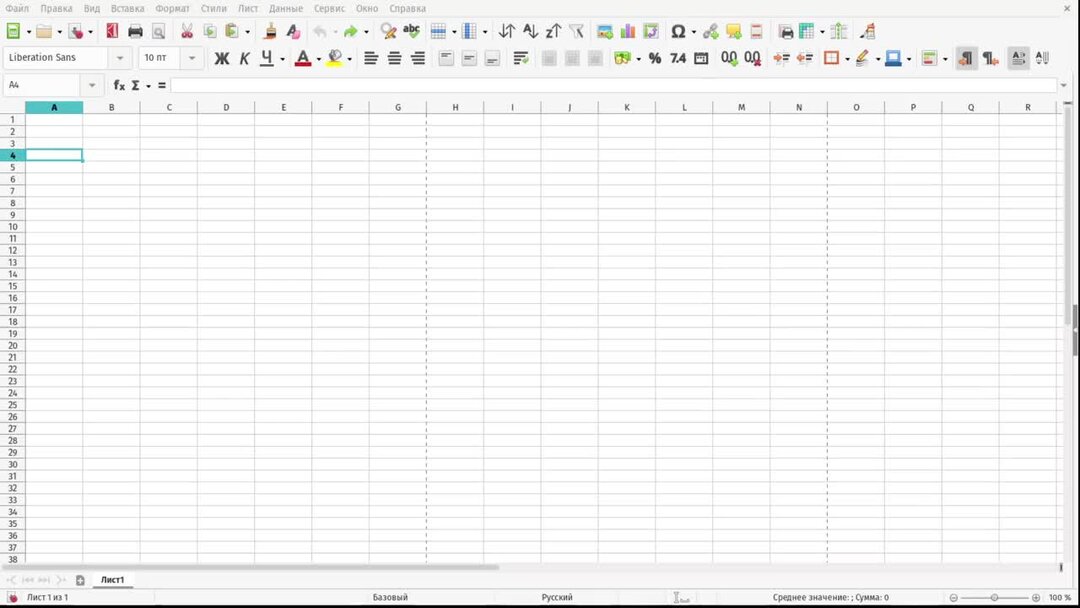Image resolution: width=1080 pixels, height=608 pixels.
Task: Open Print Preview
Action: [x=158, y=31]
